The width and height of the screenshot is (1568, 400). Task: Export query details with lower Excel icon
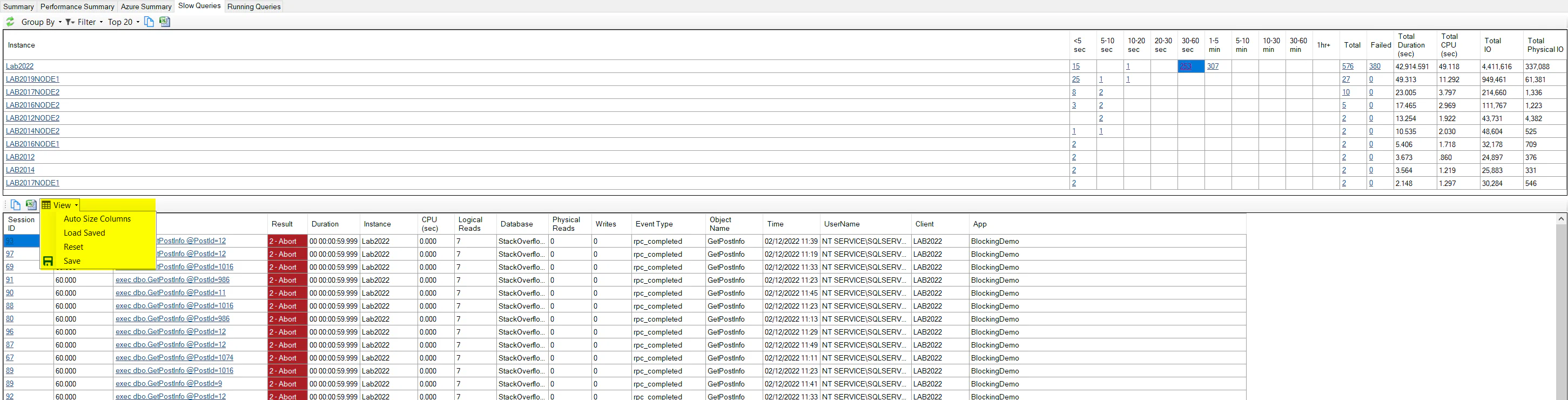pyautogui.click(x=31, y=204)
